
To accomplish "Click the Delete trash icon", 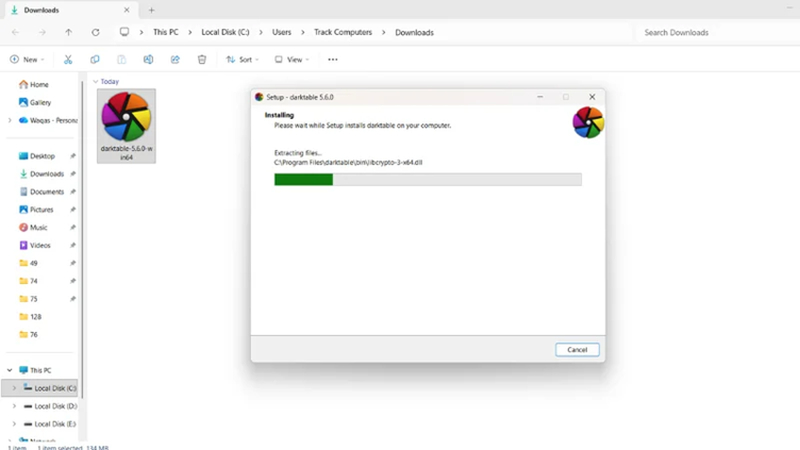I will pos(202,60).
